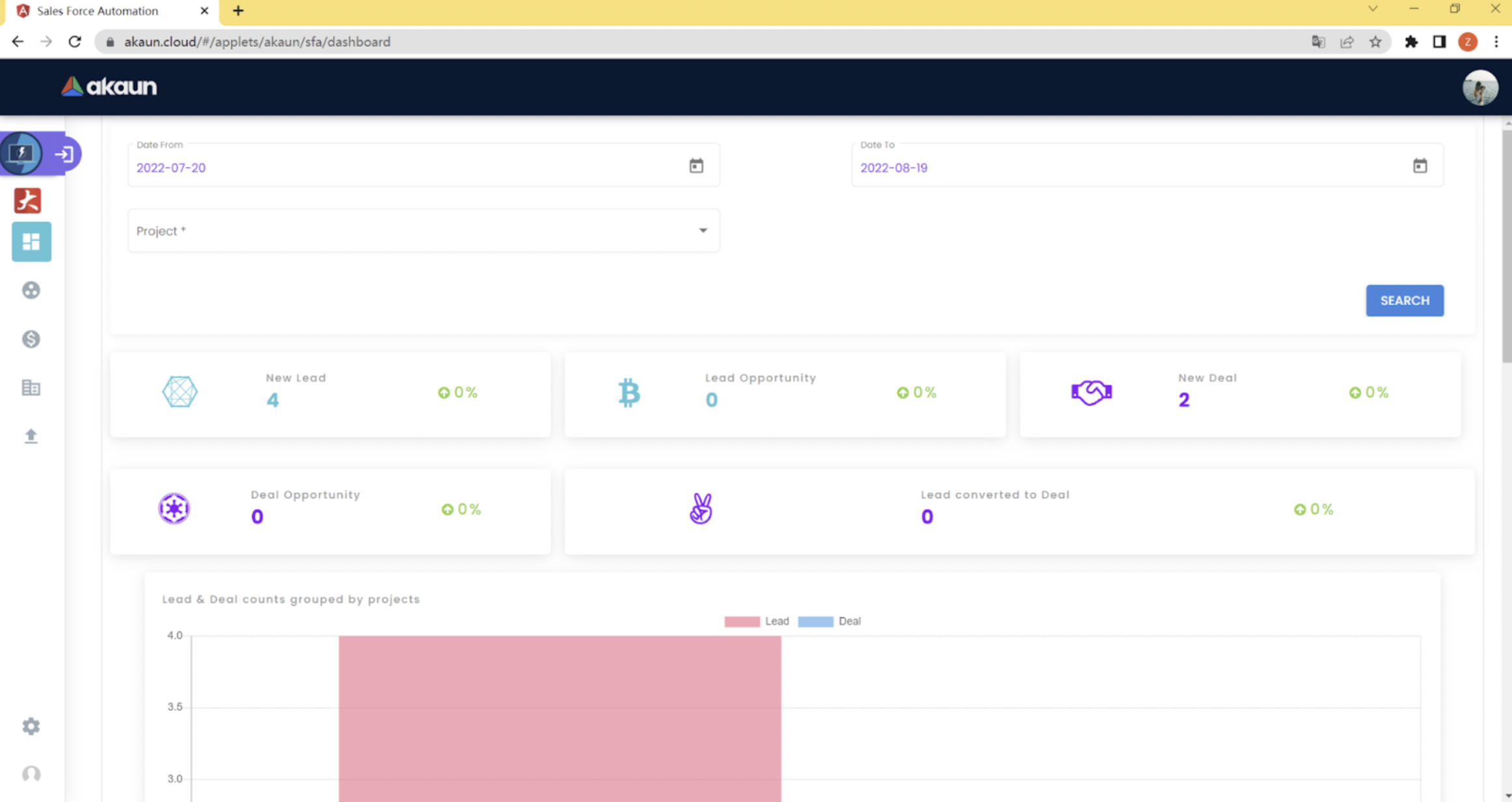Click the headset support icon
The height and width of the screenshot is (802, 1512).
[31, 774]
